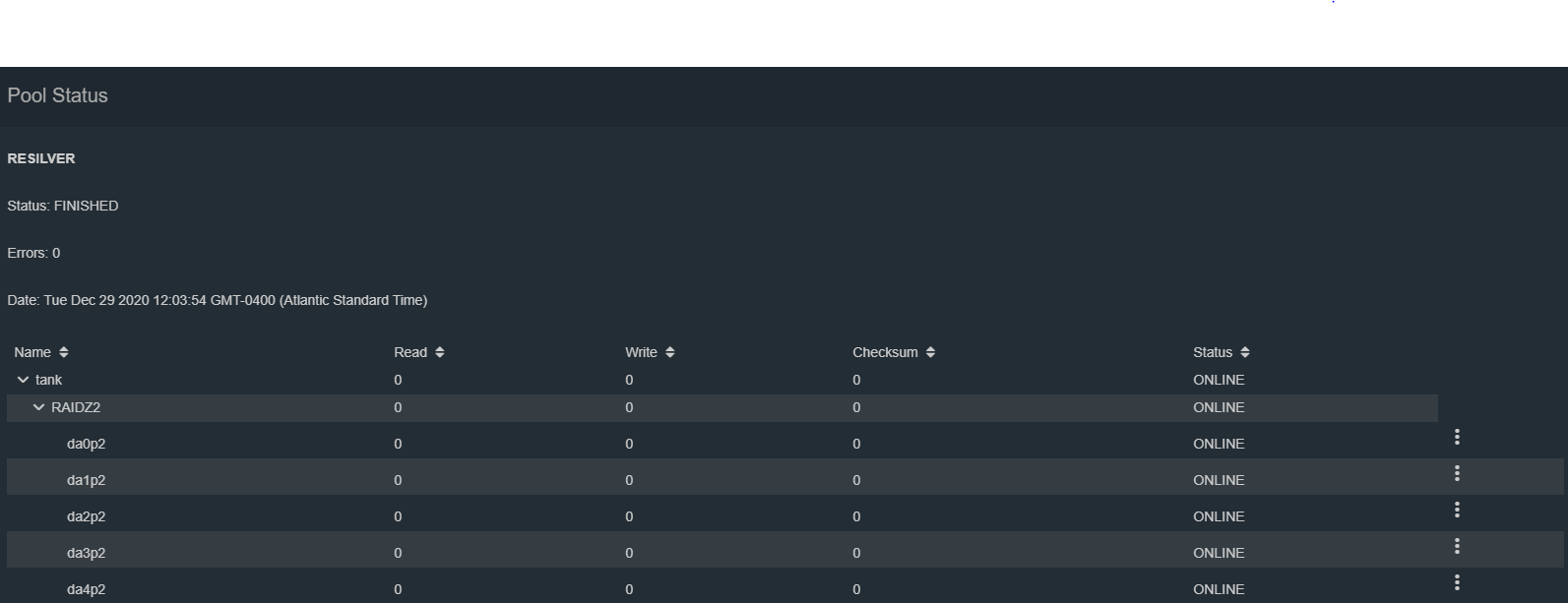The height and width of the screenshot is (603, 1568).
Task: Sort table by Write column arrows
Action: (x=670, y=352)
